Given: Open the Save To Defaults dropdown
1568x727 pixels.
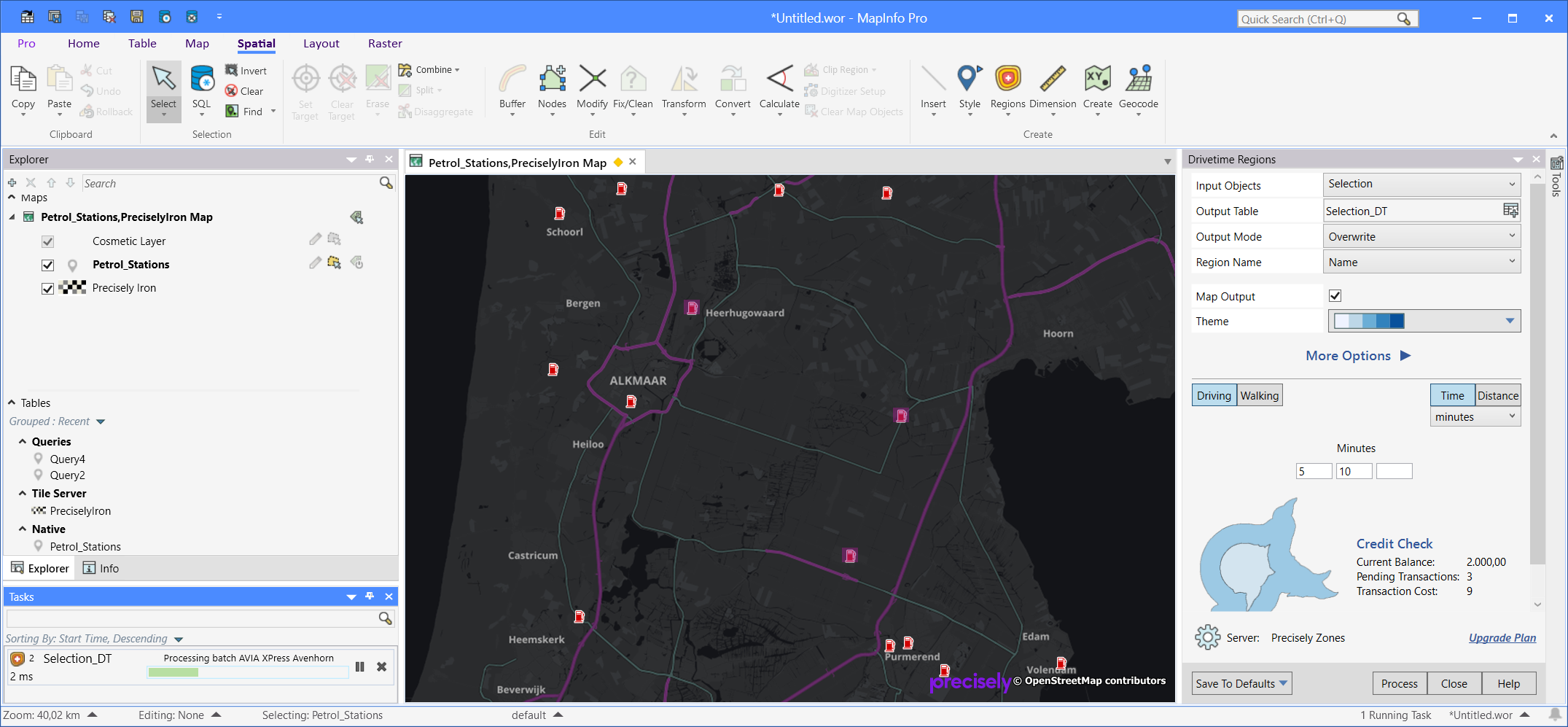Looking at the screenshot, I should click(x=1242, y=683).
